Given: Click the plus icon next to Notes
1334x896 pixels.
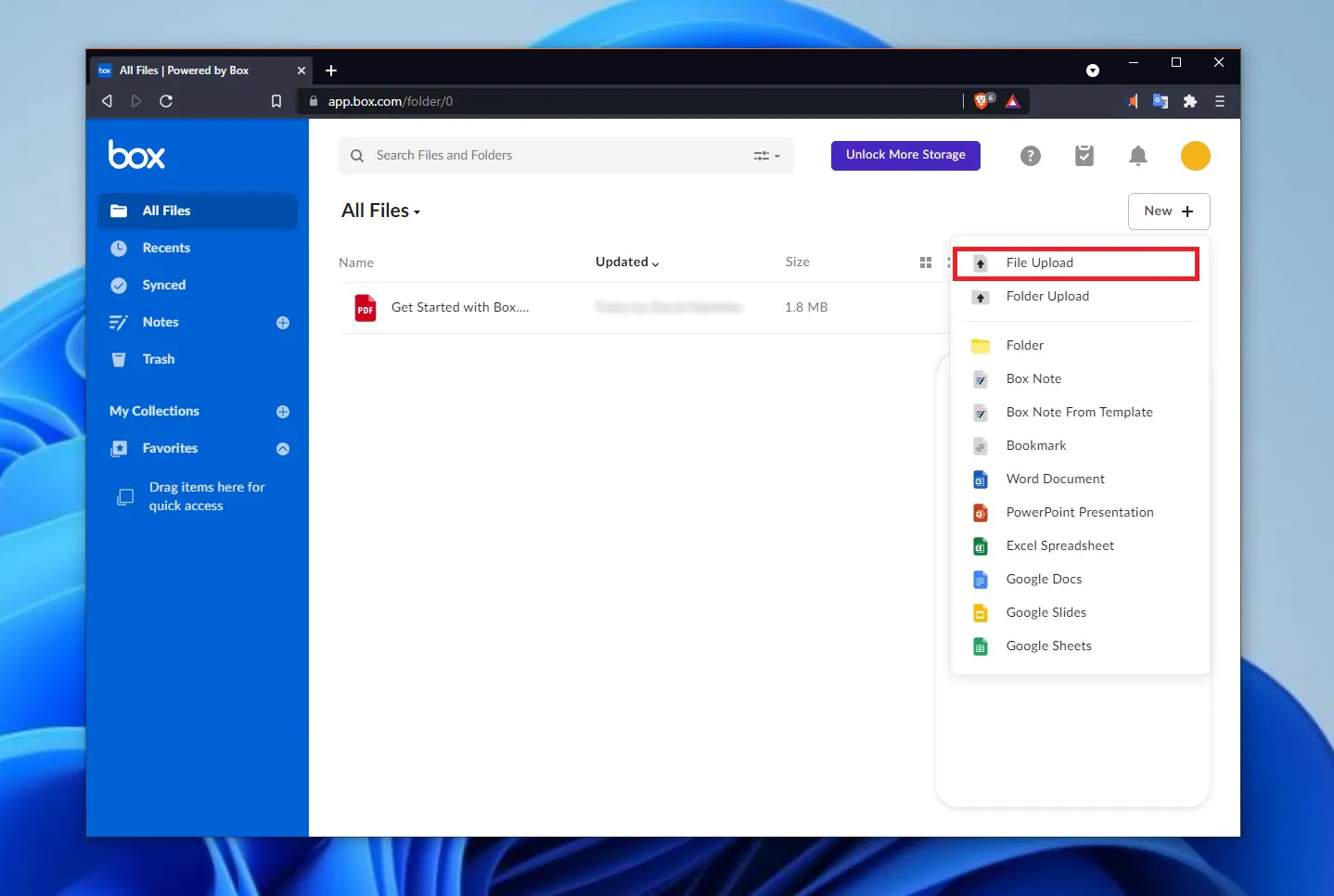Looking at the screenshot, I should pyautogui.click(x=283, y=323).
